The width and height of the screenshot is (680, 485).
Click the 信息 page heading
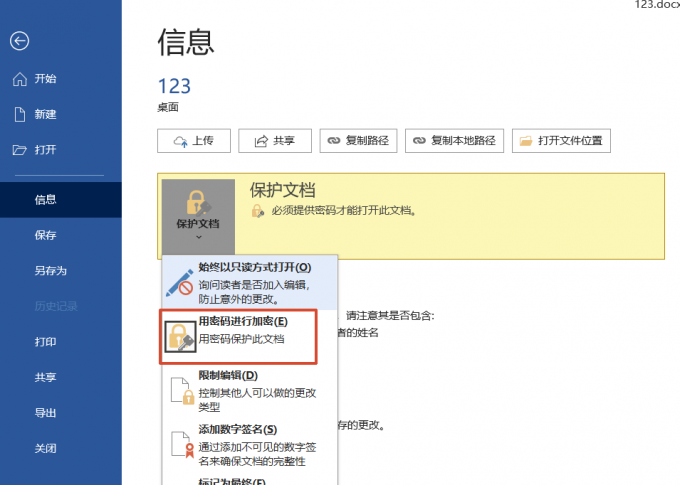coord(186,43)
